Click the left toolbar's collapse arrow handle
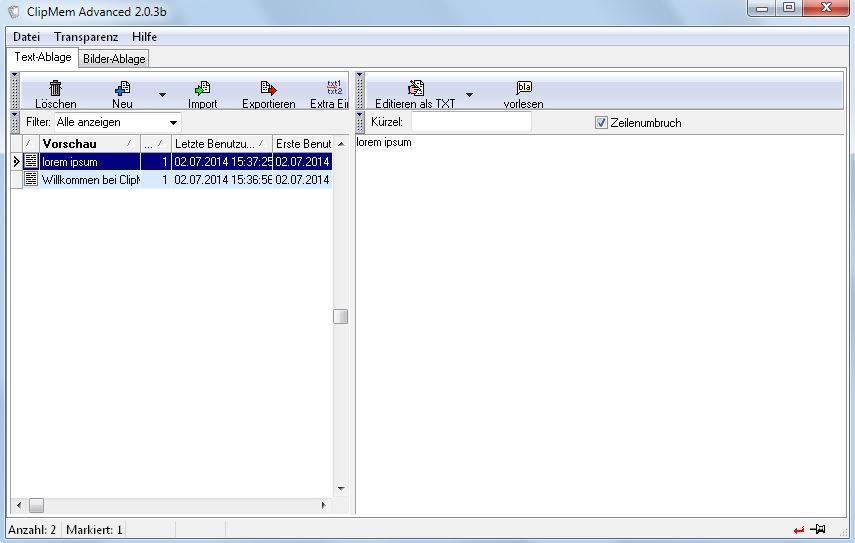The image size is (855, 543). pos(15,76)
